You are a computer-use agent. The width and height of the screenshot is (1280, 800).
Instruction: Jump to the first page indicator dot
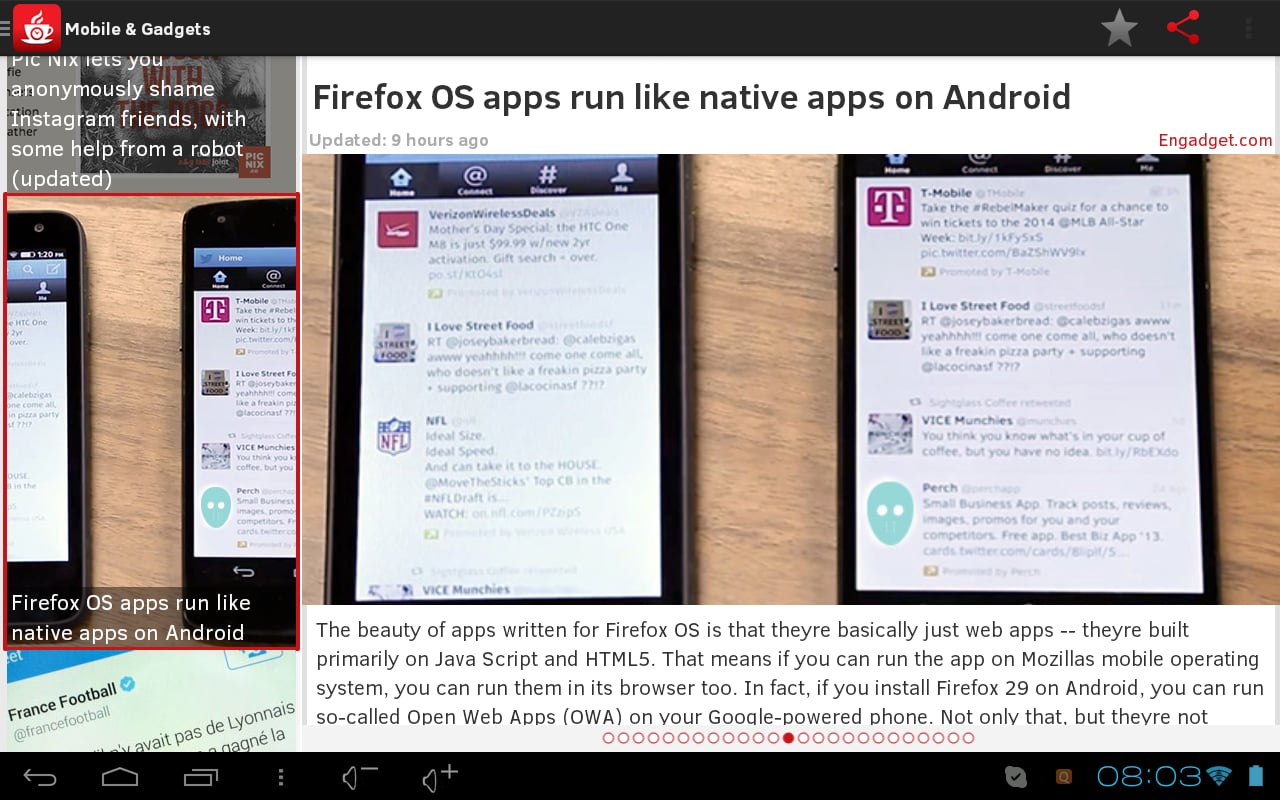coord(608,738)
